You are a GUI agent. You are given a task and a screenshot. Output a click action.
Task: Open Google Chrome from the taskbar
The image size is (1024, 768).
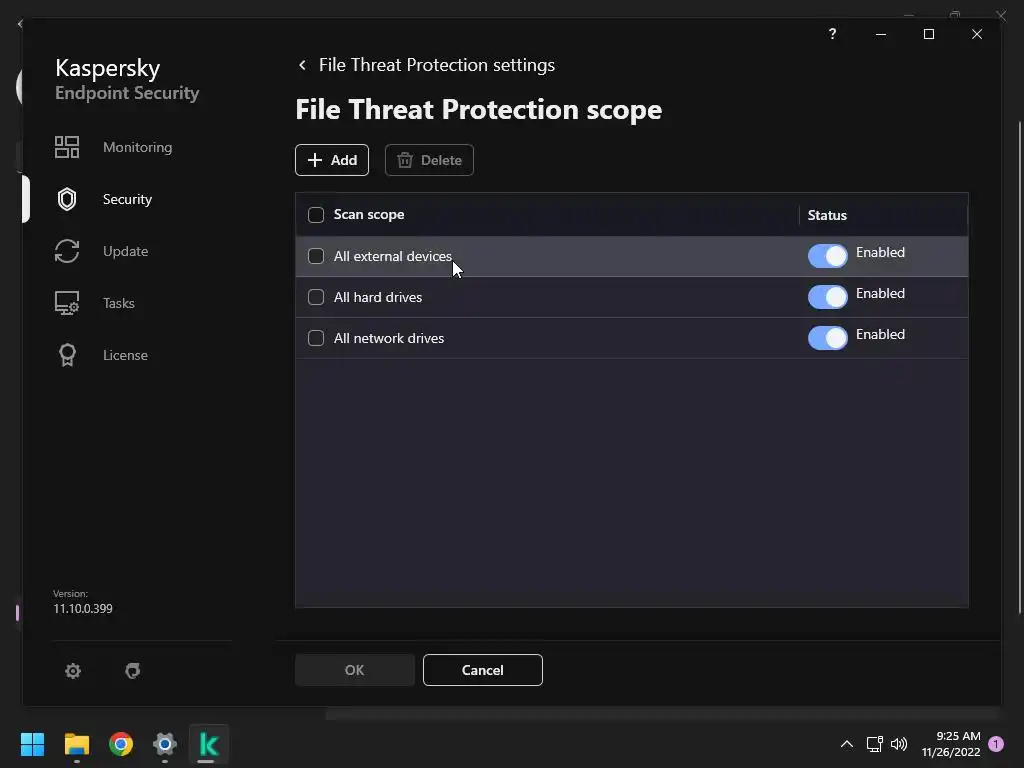point(121,744)
